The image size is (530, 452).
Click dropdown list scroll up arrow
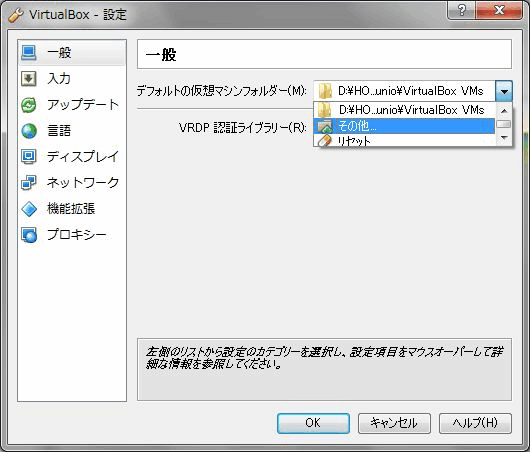pos(504,111)
